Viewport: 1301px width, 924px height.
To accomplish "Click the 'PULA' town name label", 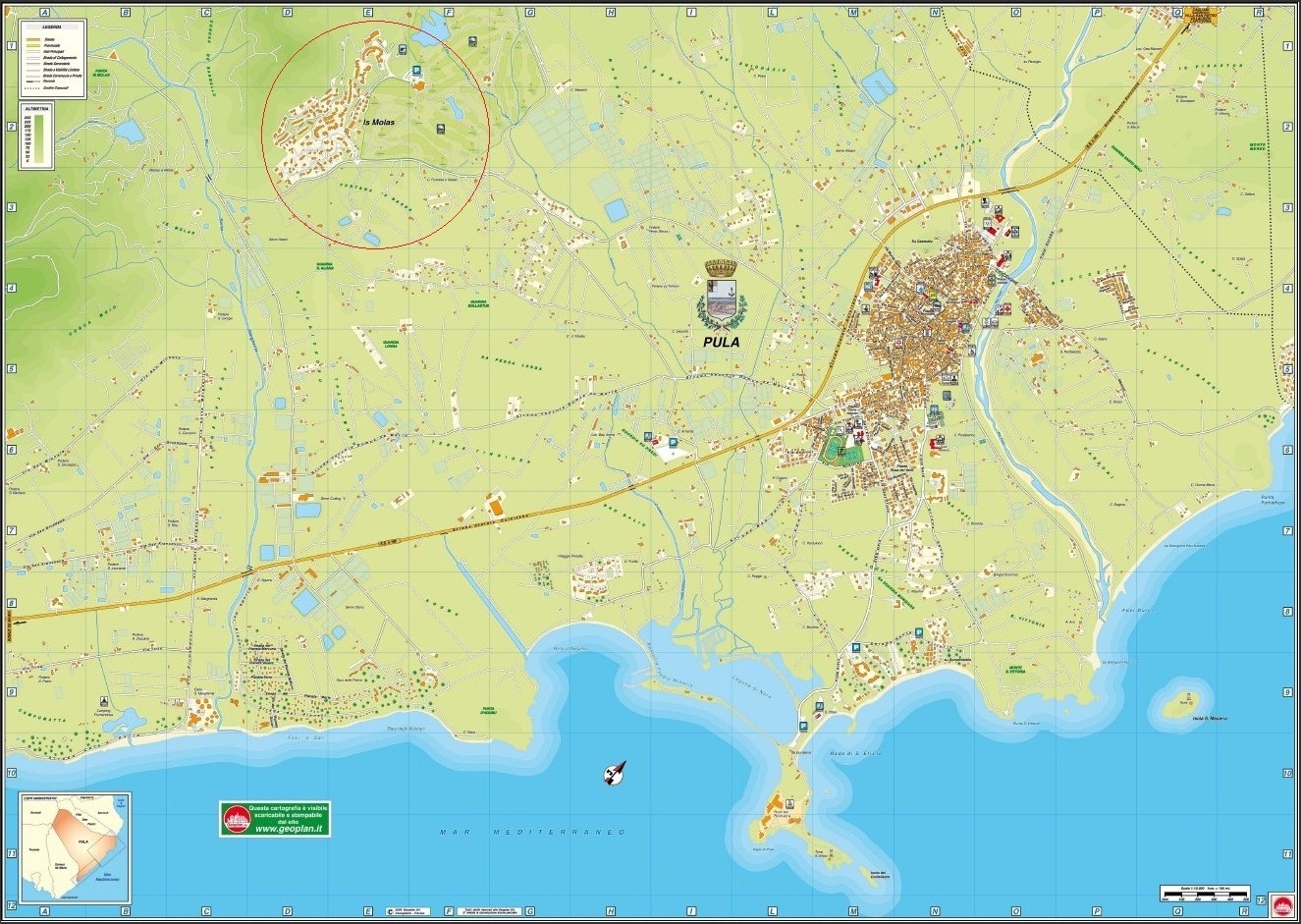I will 722,344.
